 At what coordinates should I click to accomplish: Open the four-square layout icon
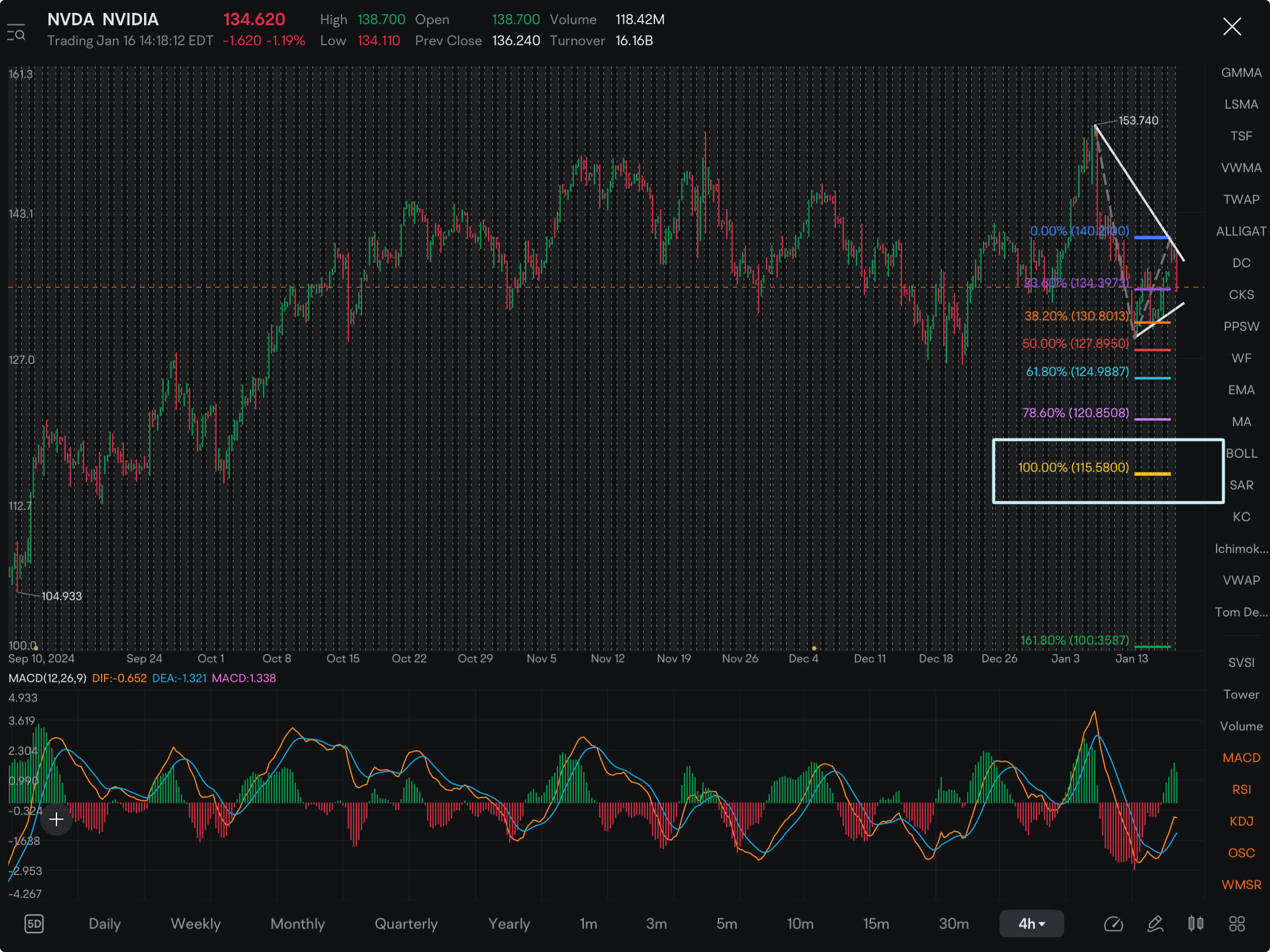coord(1237,924)
